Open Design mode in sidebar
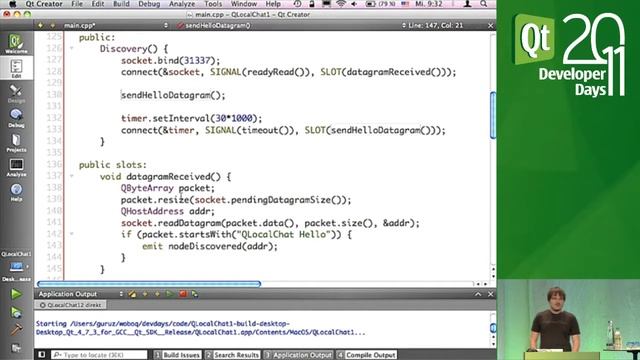The image size is (640, 360). (16, 93)
